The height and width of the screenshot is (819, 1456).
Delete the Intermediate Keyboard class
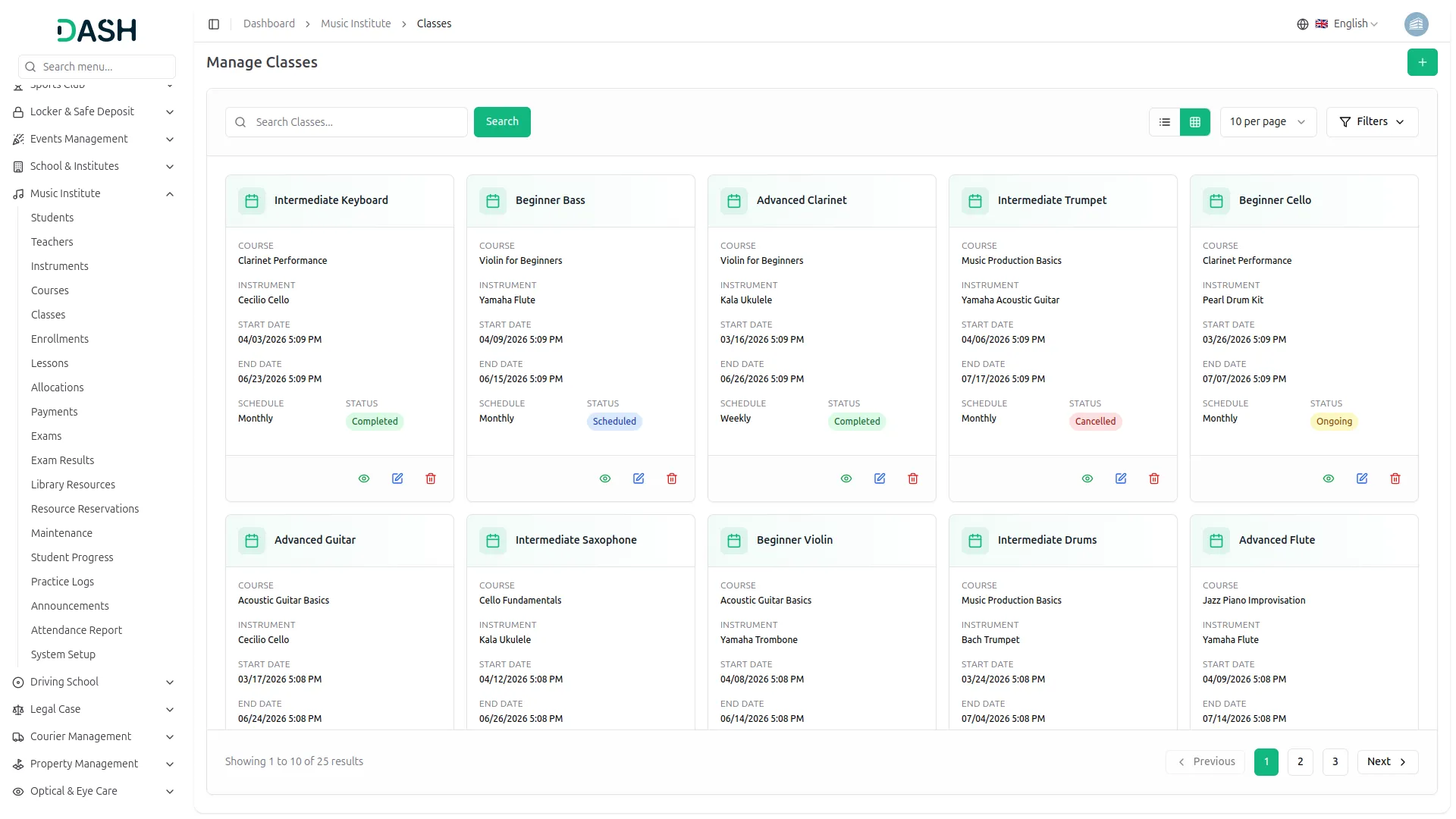(431, 479)
